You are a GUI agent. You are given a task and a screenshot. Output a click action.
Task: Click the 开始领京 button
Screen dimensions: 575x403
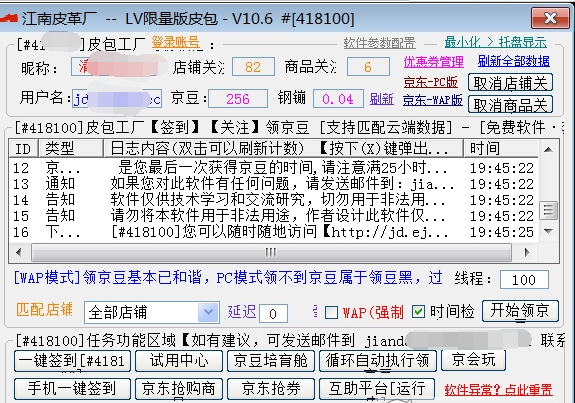(x=520, y=311)
